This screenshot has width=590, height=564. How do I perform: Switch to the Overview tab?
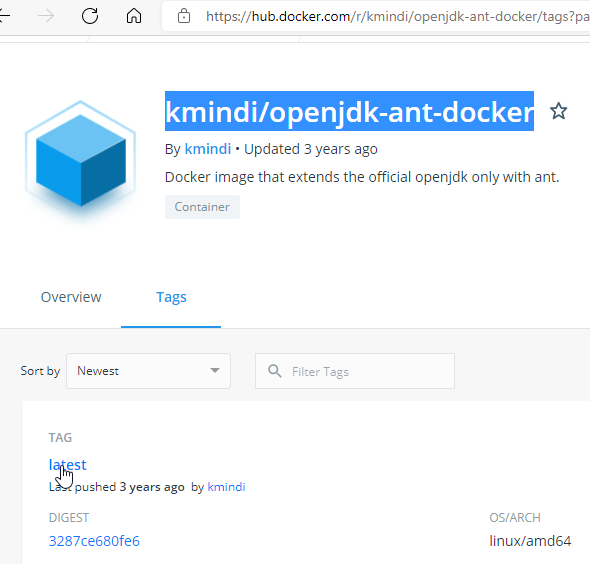click(71, 297)
